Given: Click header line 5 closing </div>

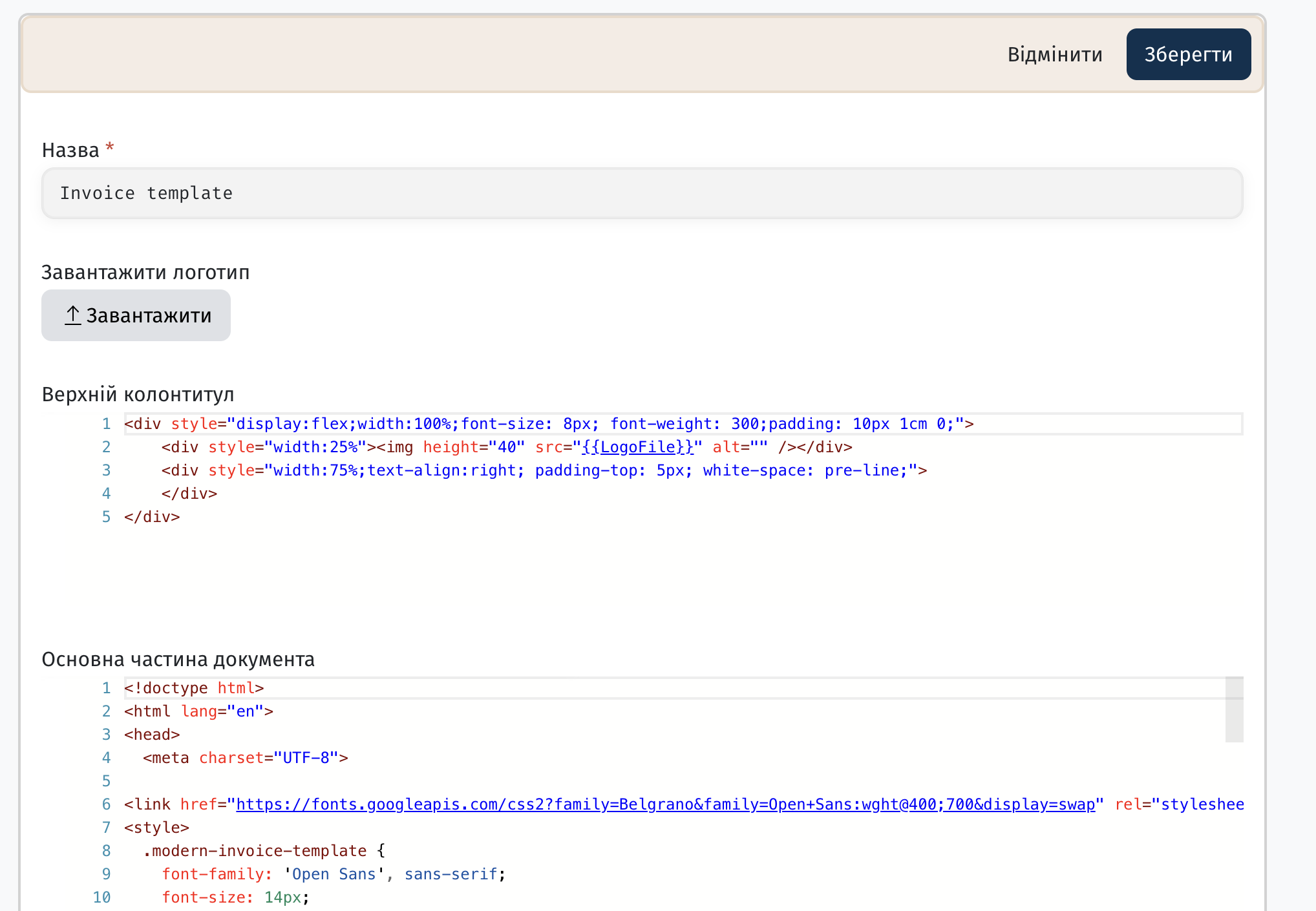Looking at the screenshot, I should [x=152, y=517].
